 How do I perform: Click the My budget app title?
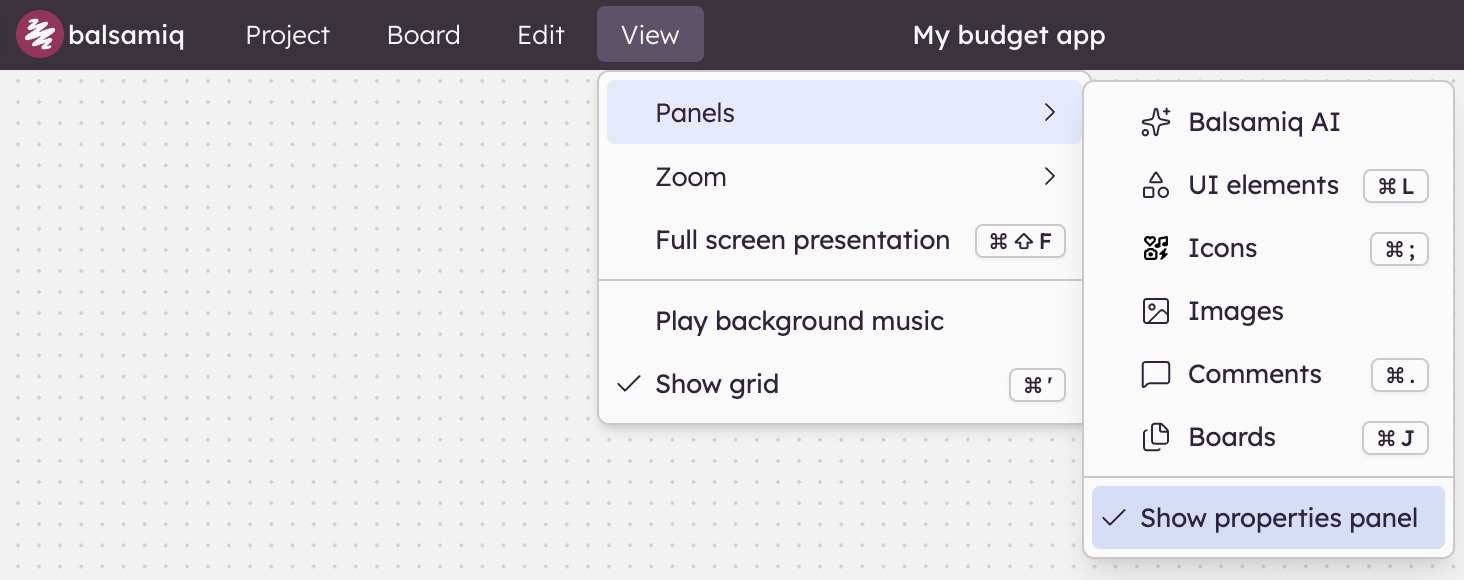1009,36
